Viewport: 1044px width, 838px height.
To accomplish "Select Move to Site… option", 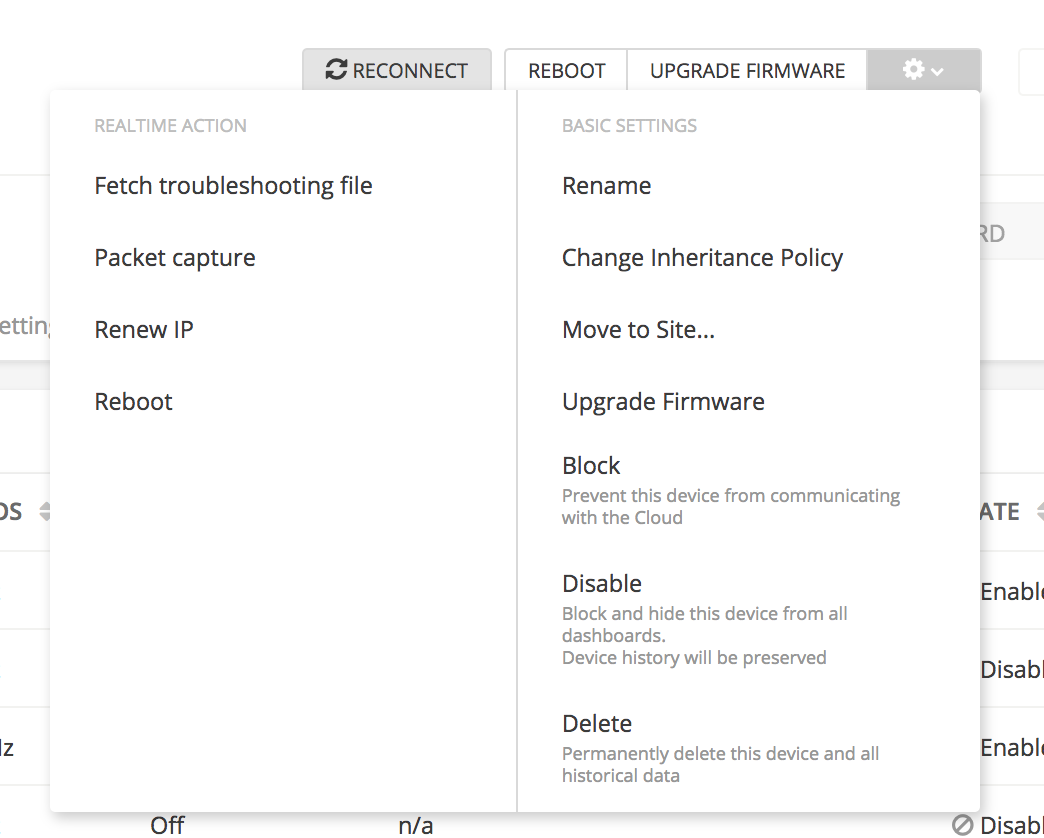I will coord(638,330).
